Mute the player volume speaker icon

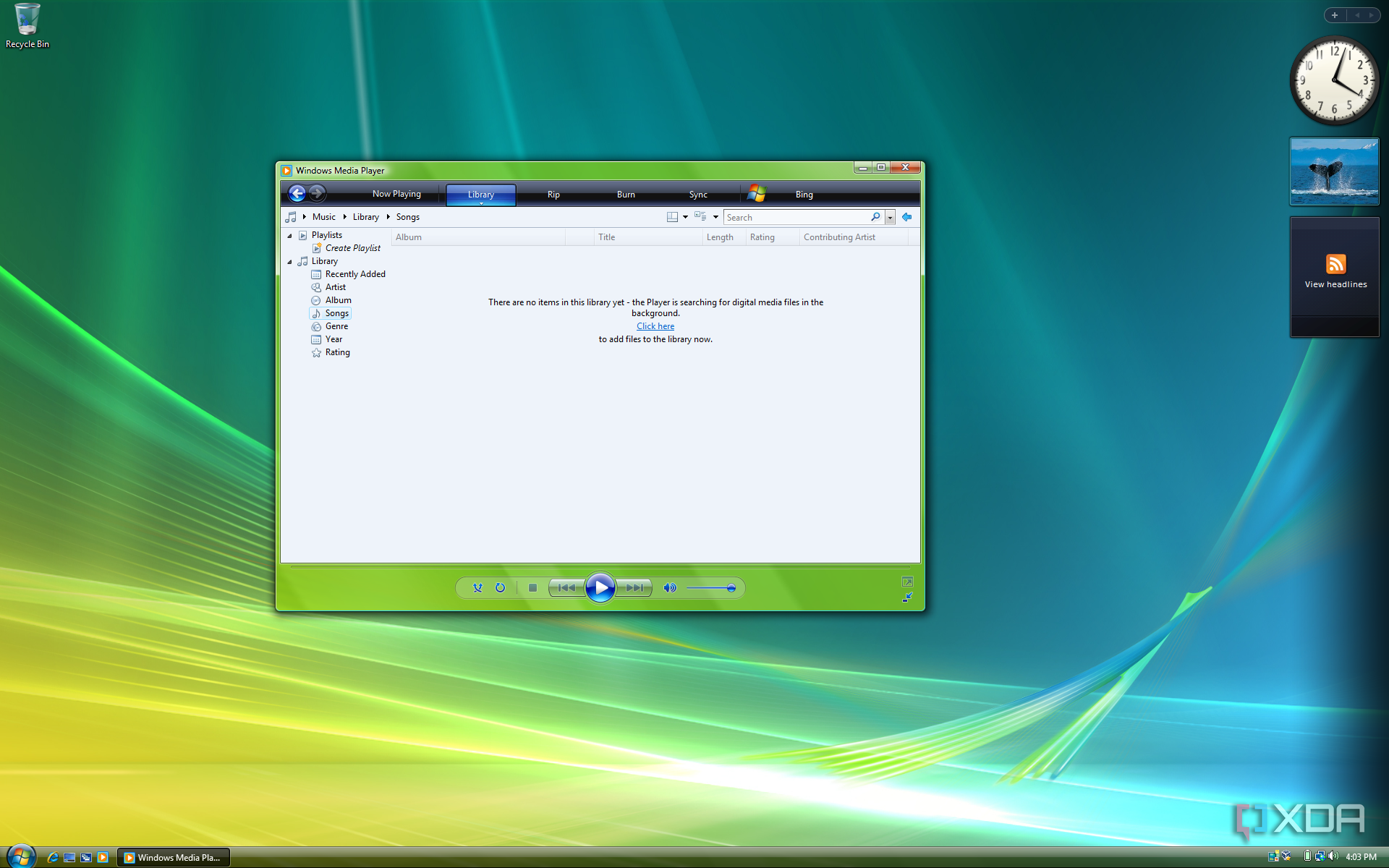[x=670, y=588]
